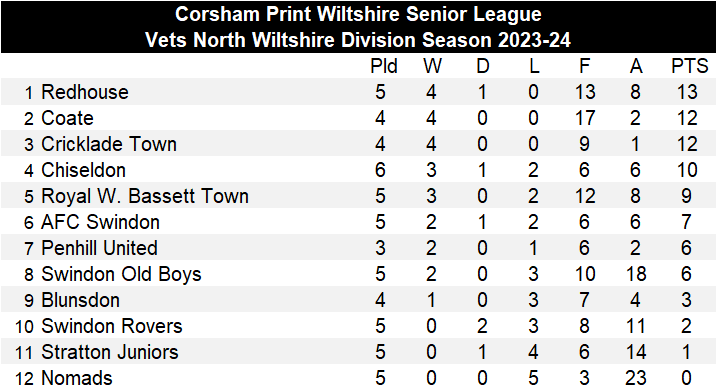Select the W column header
Viewport: 716px width, 391px height.
click(432, 67)
